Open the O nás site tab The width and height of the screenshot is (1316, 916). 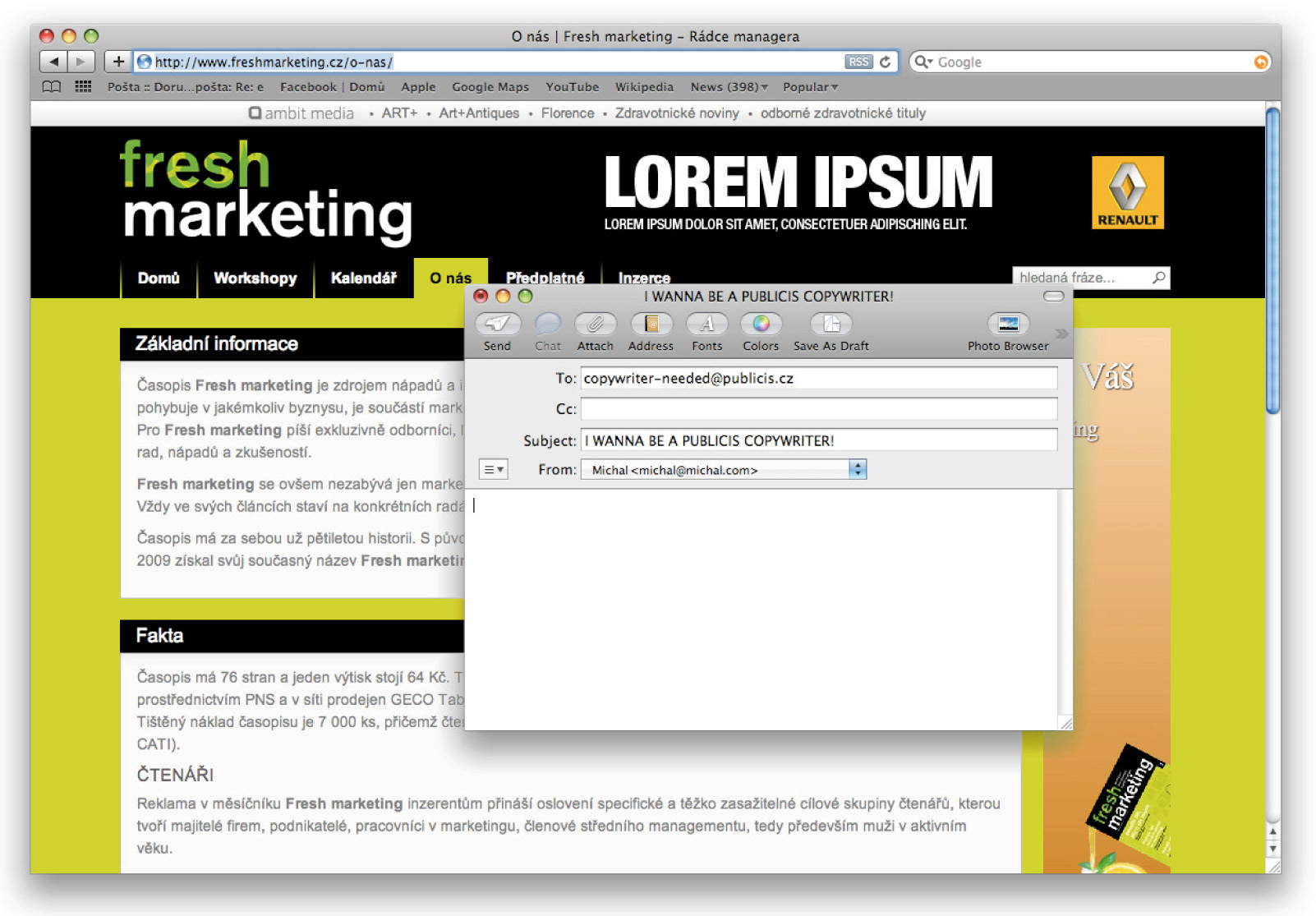point(450,278)
